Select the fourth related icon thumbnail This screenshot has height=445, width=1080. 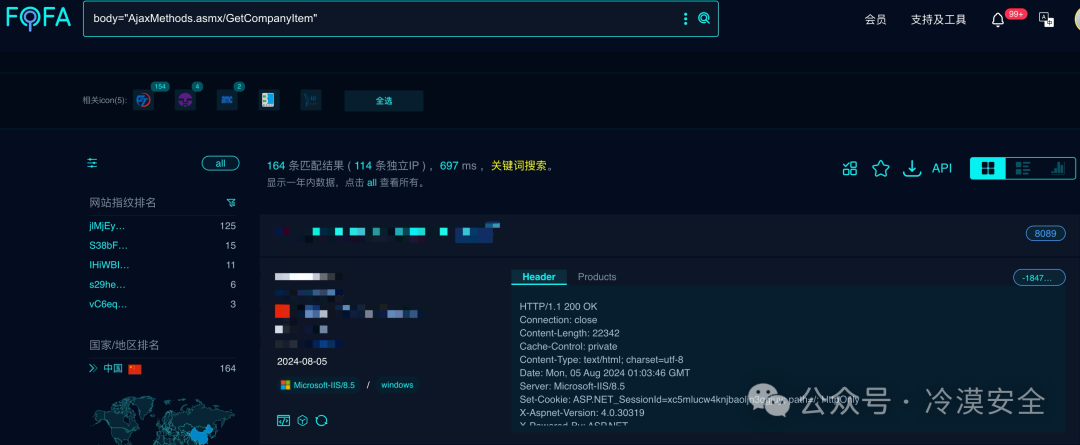(x=269, y=101)
